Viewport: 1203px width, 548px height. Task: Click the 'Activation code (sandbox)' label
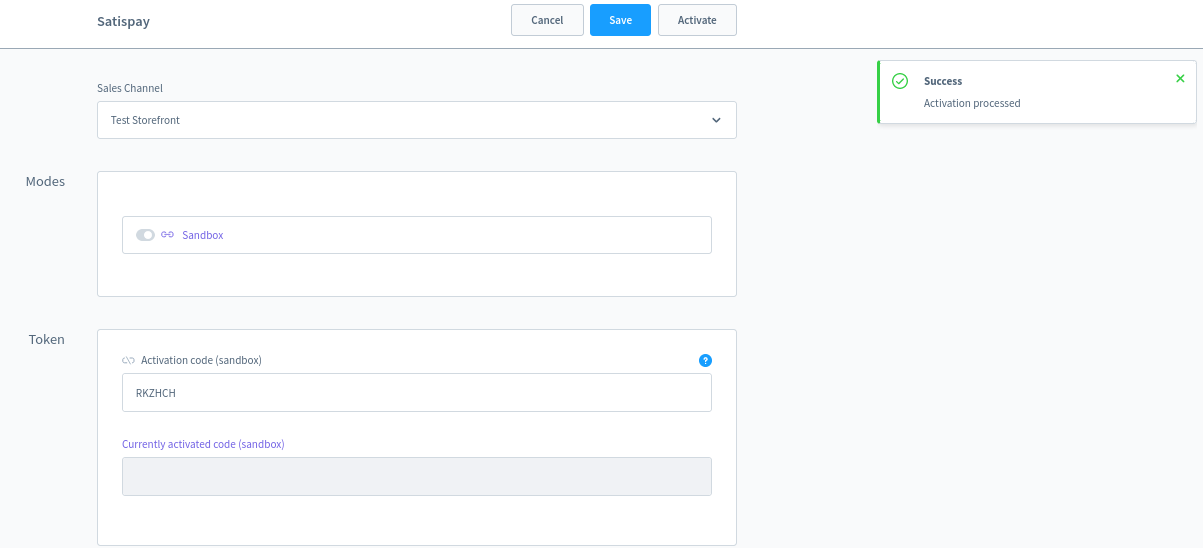[x=202, y=360]
